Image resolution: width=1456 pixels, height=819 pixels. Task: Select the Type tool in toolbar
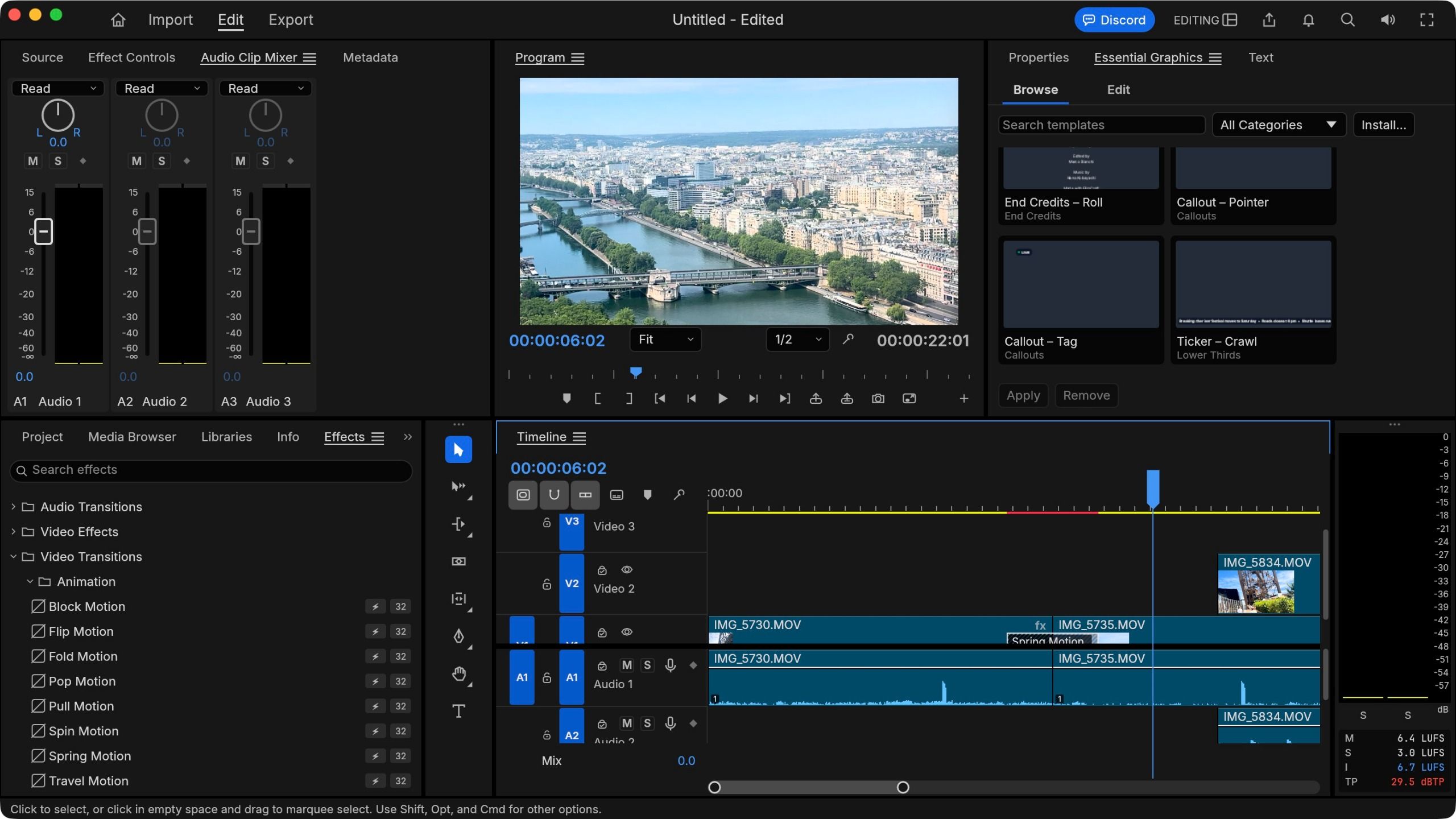click(x=458, y=711)
